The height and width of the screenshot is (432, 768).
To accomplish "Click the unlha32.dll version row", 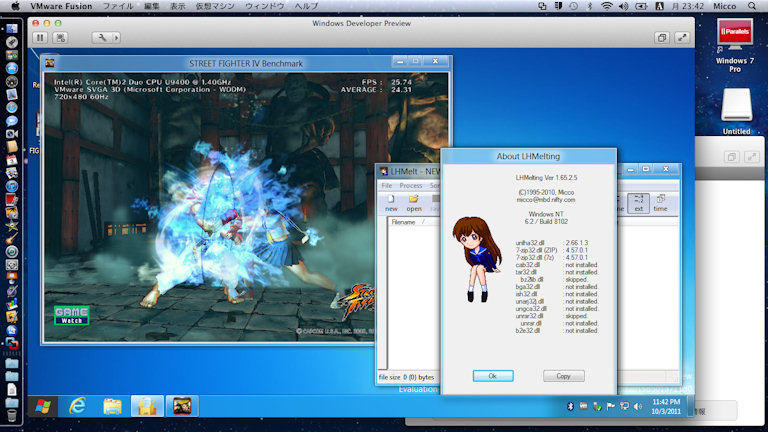I will [552, 243].
